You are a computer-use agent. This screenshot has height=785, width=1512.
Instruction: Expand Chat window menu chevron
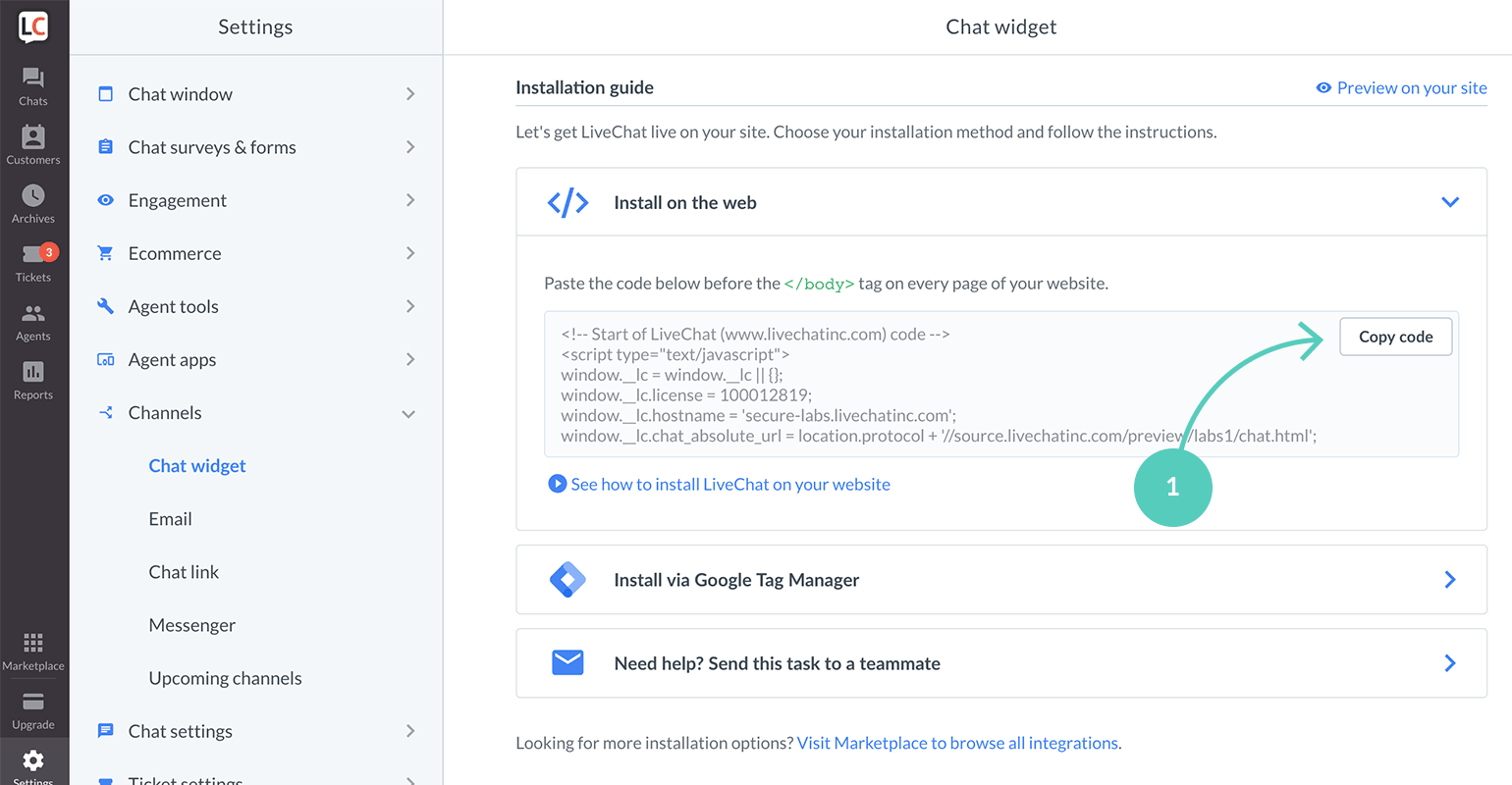click(x=410, y=94)
